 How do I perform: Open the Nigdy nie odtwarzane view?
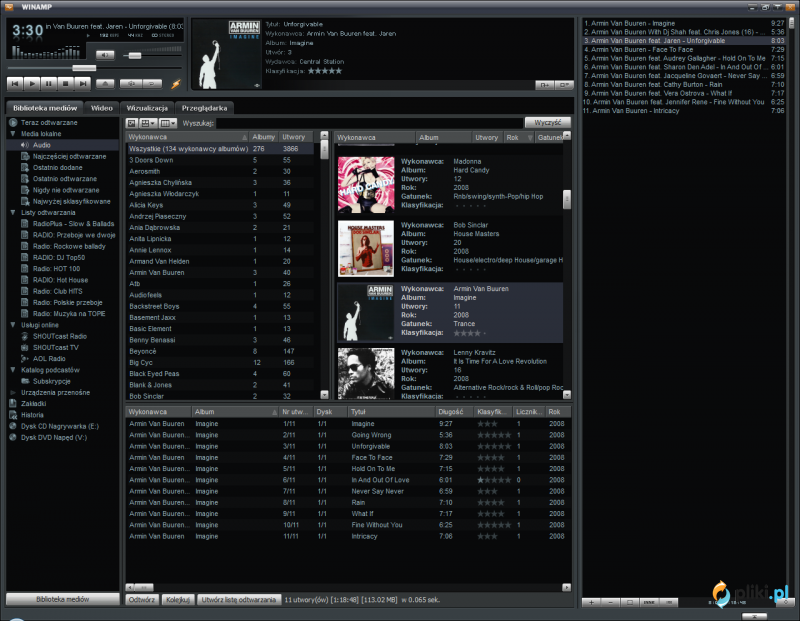66,190
